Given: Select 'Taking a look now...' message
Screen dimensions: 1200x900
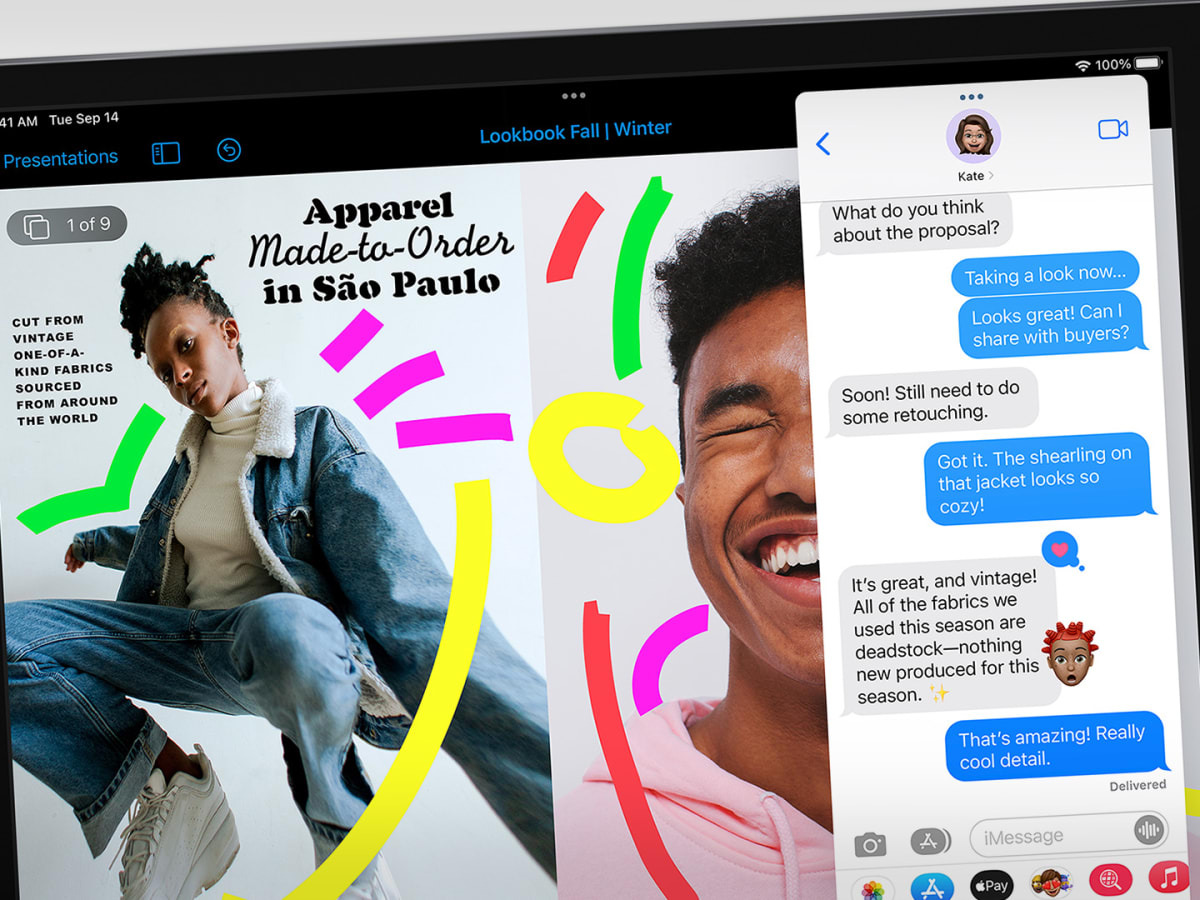Looking at the screenshot, I should point(1044,274).
